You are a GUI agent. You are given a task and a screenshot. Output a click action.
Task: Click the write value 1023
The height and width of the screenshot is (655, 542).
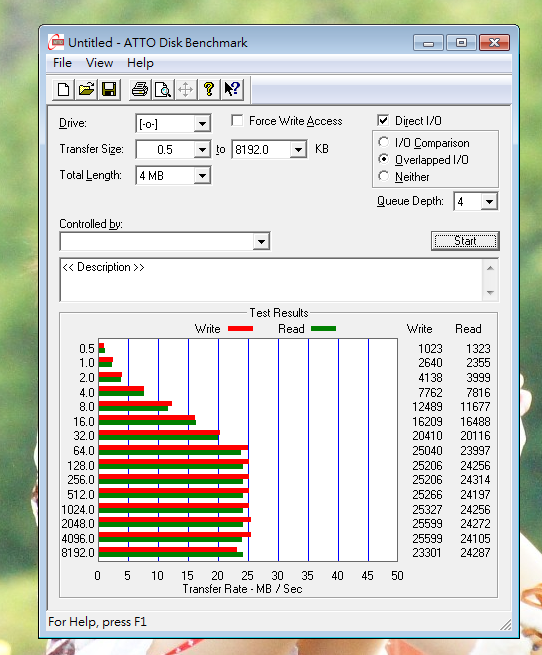pyautogui.click(x=430, y=348)
